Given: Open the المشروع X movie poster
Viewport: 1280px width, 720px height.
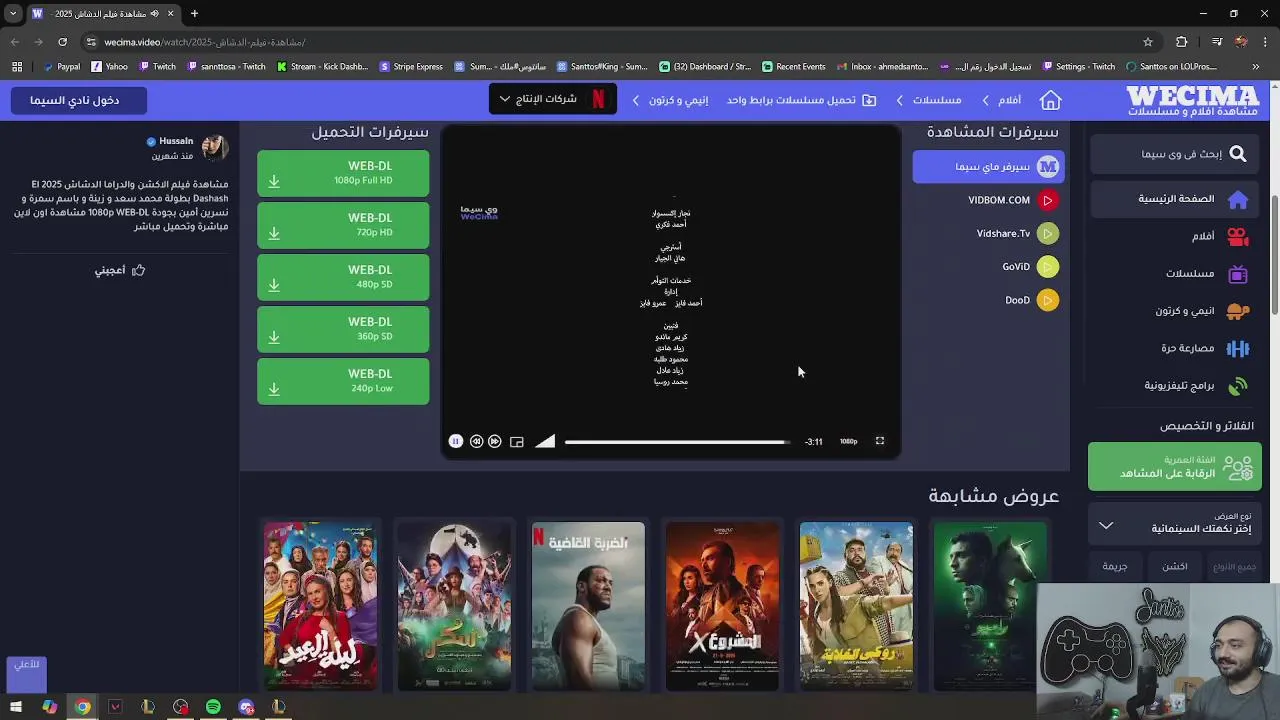Looking at the screenshot, I should 722,606.
